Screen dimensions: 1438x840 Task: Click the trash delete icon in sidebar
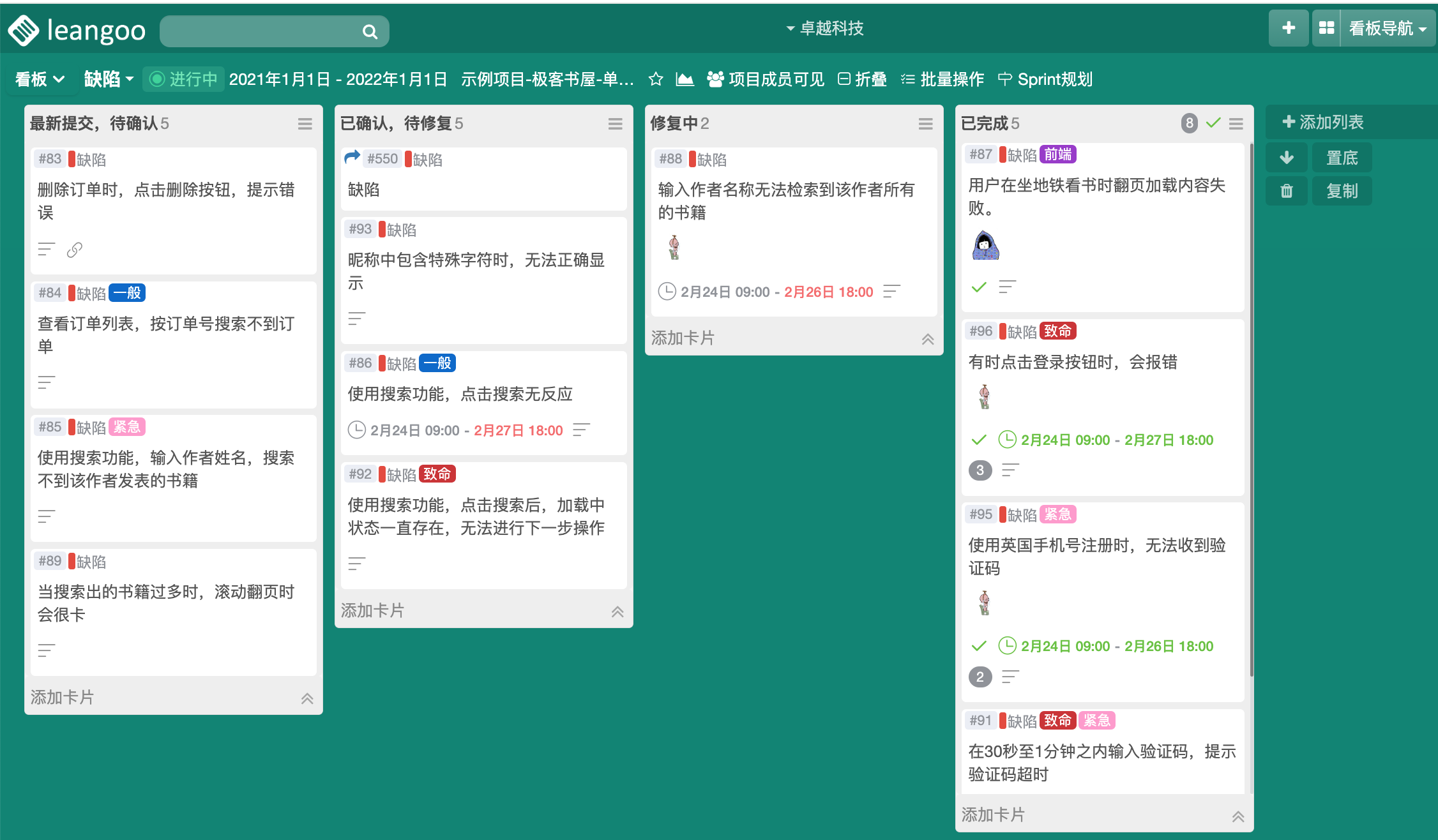(1287, 191)
